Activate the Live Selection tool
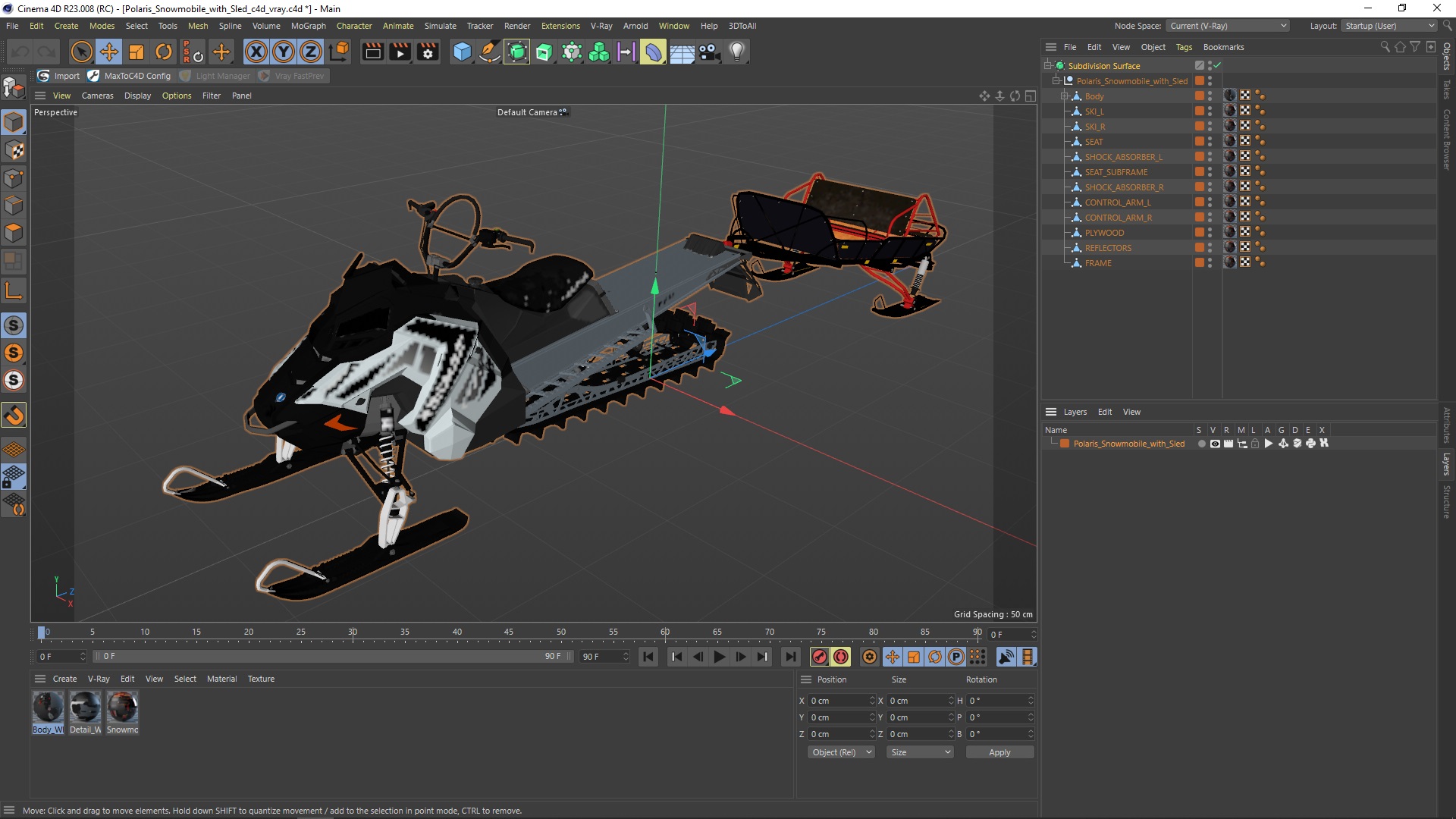 [81, 52]
